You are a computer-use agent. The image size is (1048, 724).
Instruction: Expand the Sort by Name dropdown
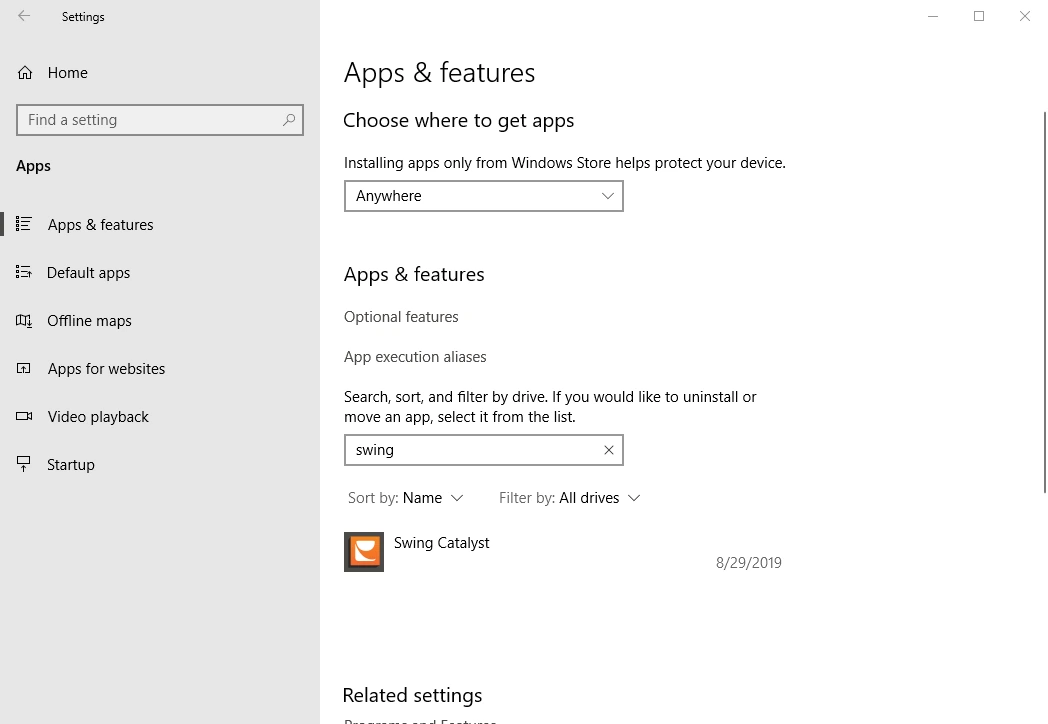[x=405, y=498]
